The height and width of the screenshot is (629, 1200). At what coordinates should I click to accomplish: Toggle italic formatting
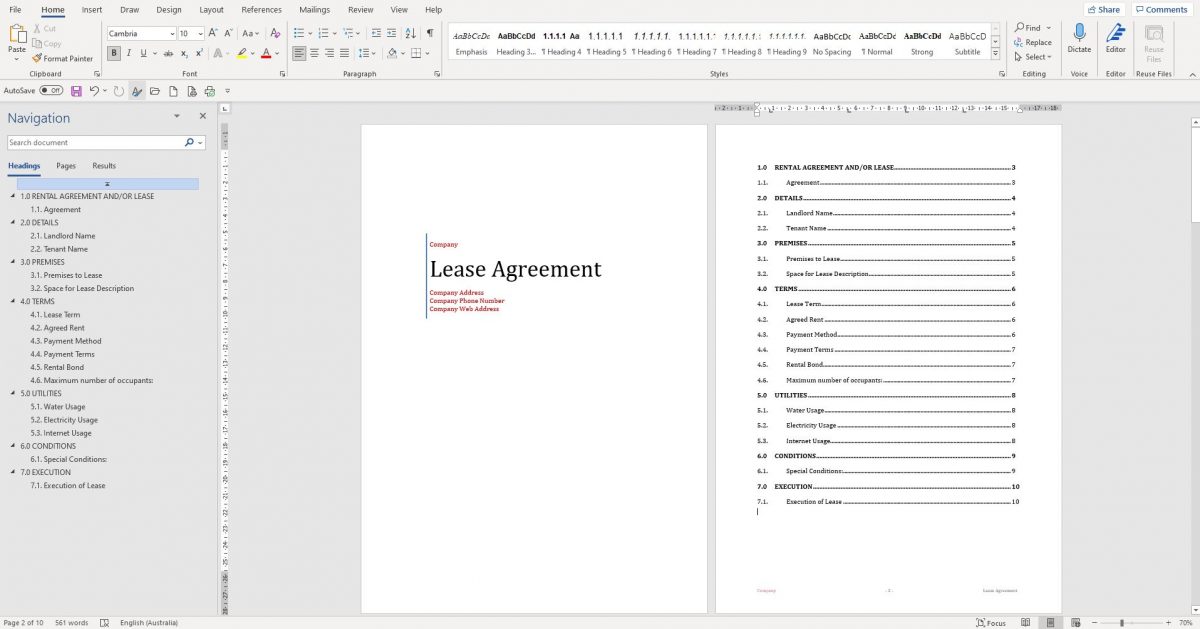click(x=129, y=52)
